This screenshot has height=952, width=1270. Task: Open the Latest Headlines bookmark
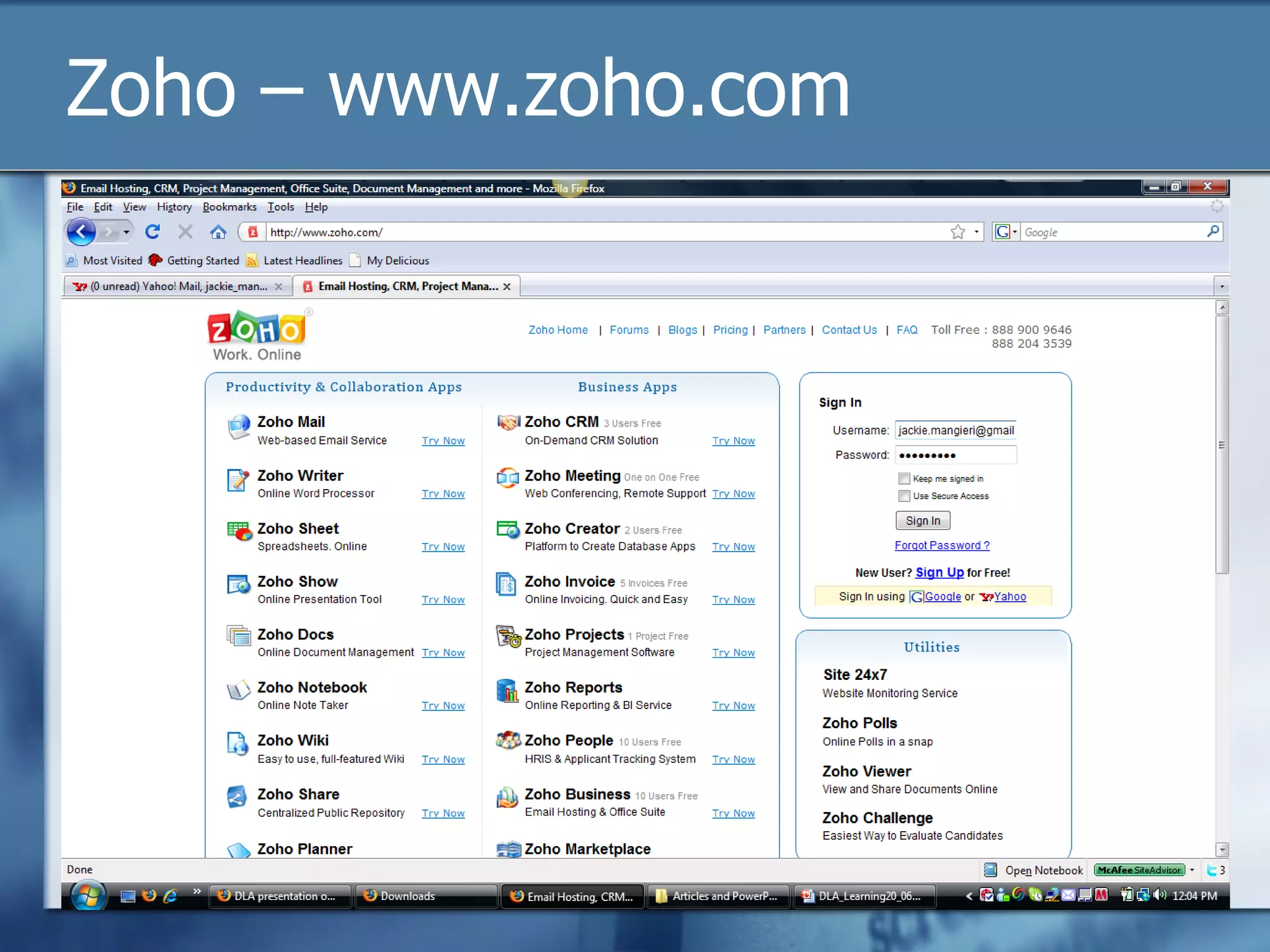295,260
